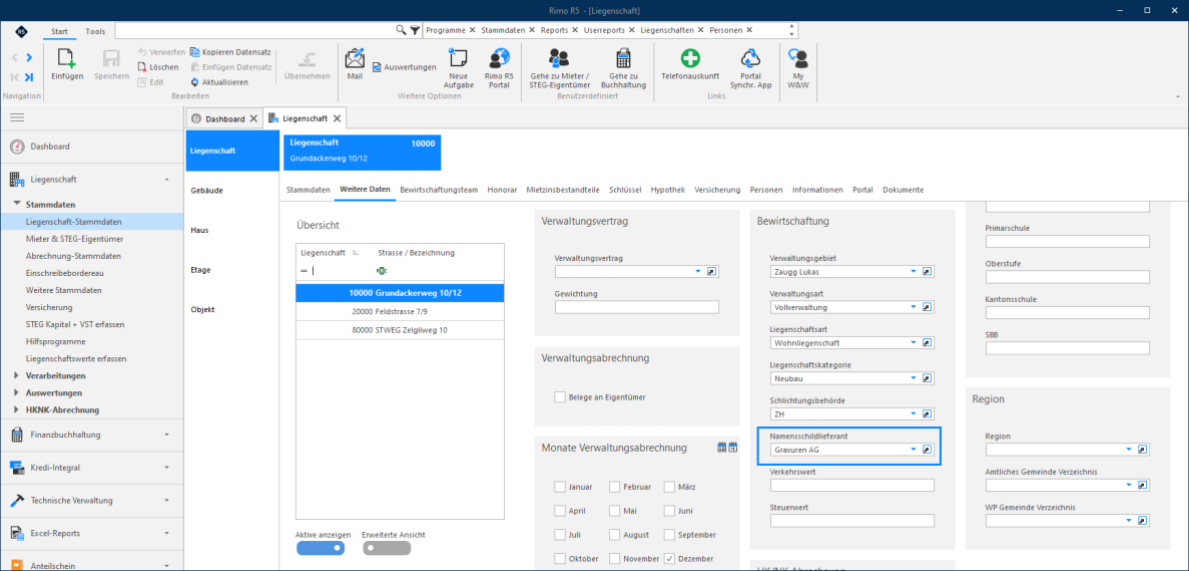
Task: Check the Januar month box
Action: pyautogui.click(x=560, y=487)
